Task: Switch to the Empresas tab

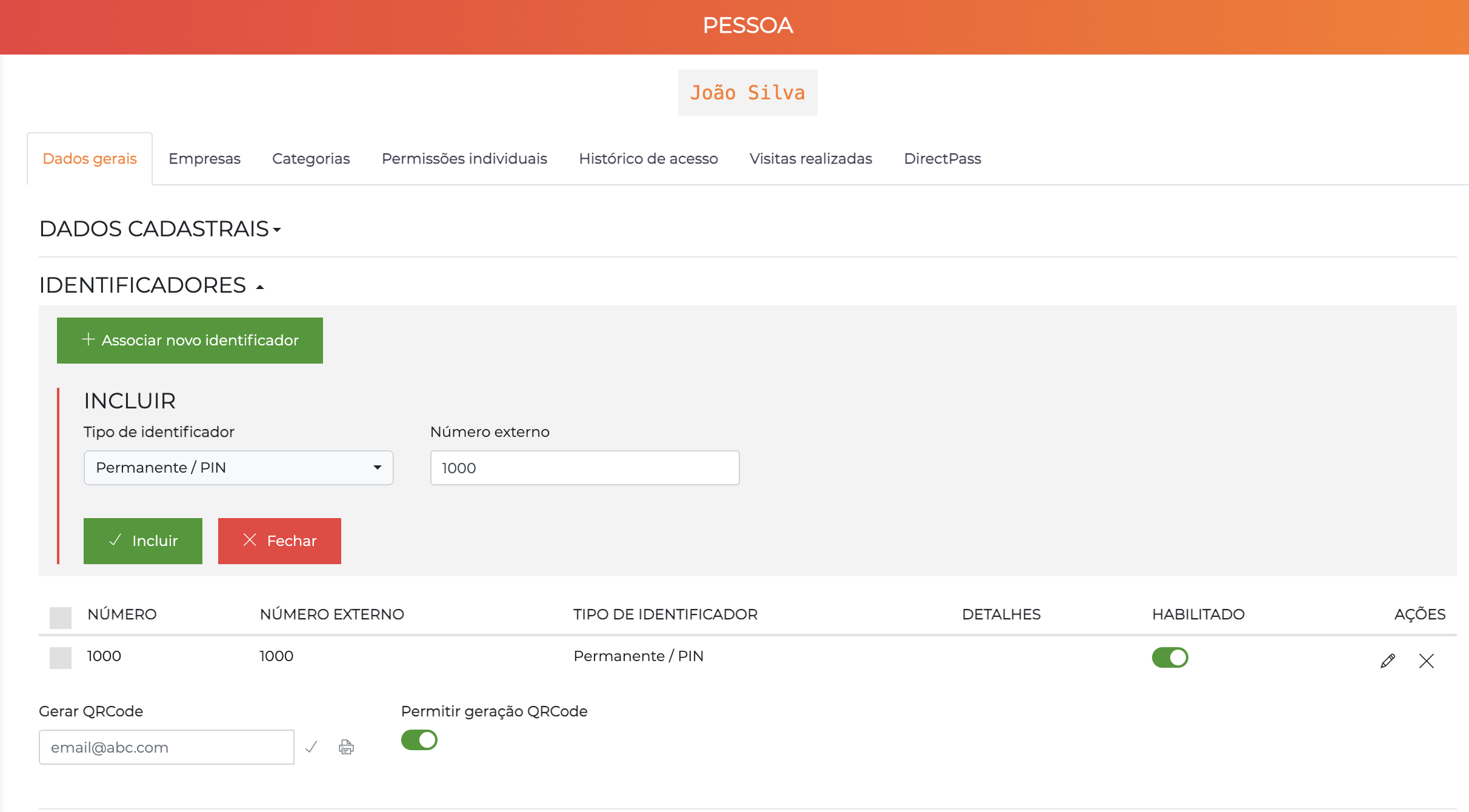Action: point(204,158)
